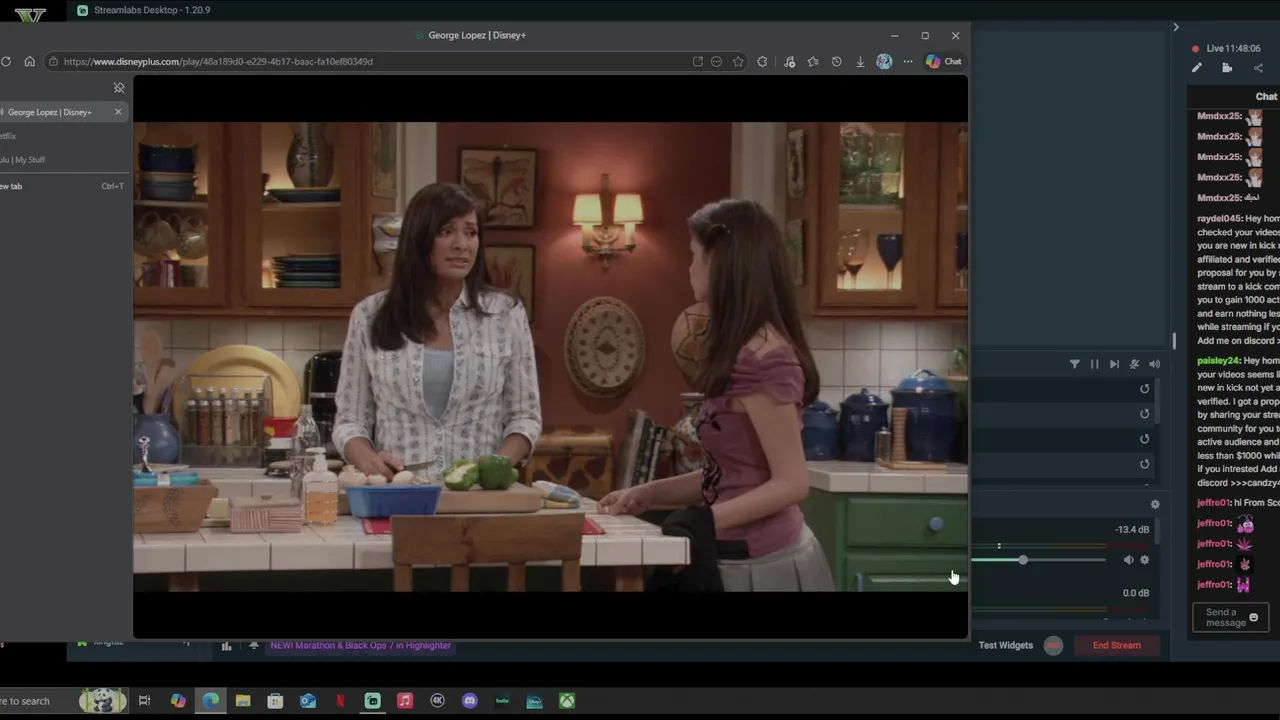Toggle mute event notifications icon
This screenshot has width=1280, height=720.
1134,364
